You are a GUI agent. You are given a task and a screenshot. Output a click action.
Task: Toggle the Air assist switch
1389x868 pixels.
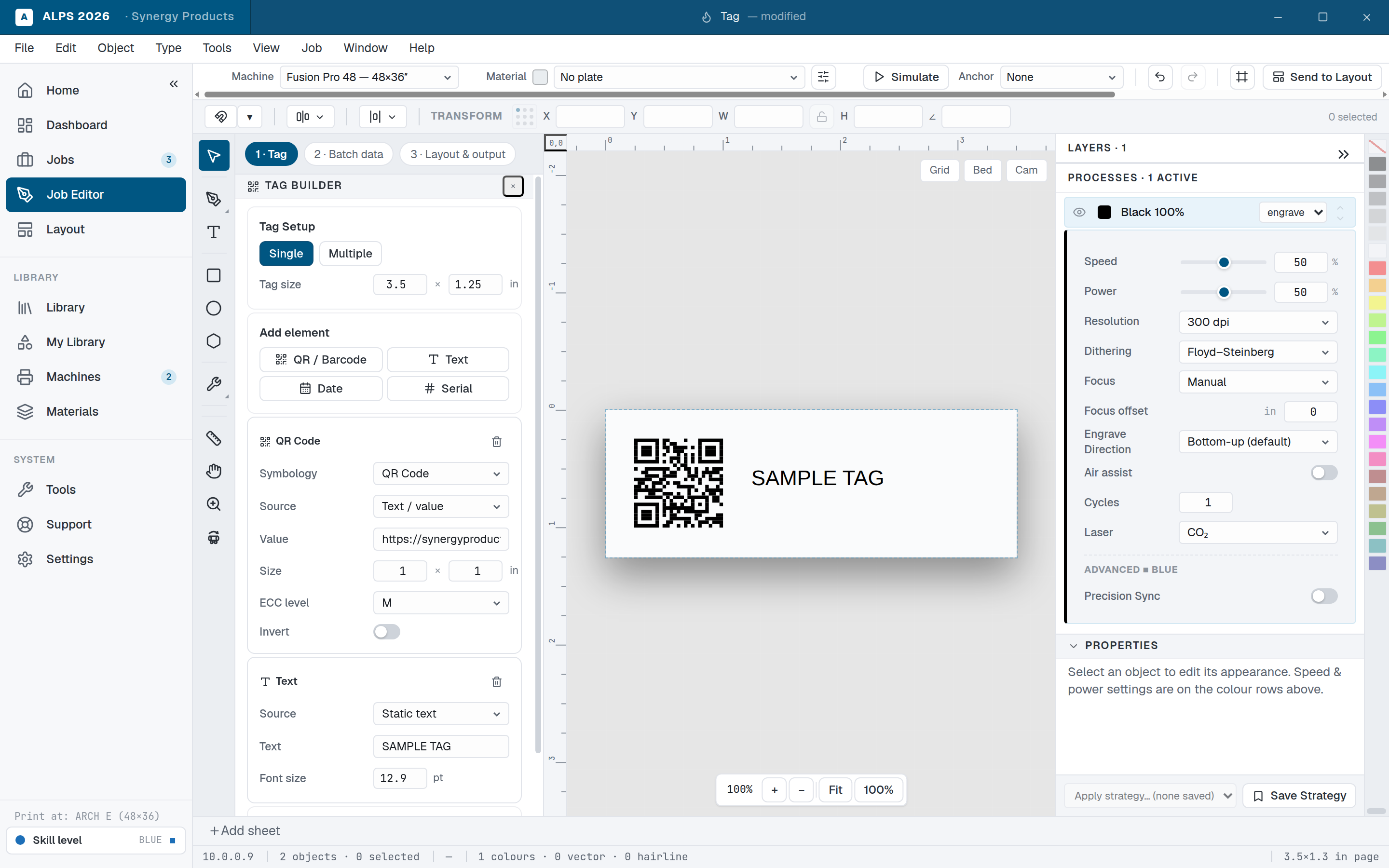(1324, 473)
